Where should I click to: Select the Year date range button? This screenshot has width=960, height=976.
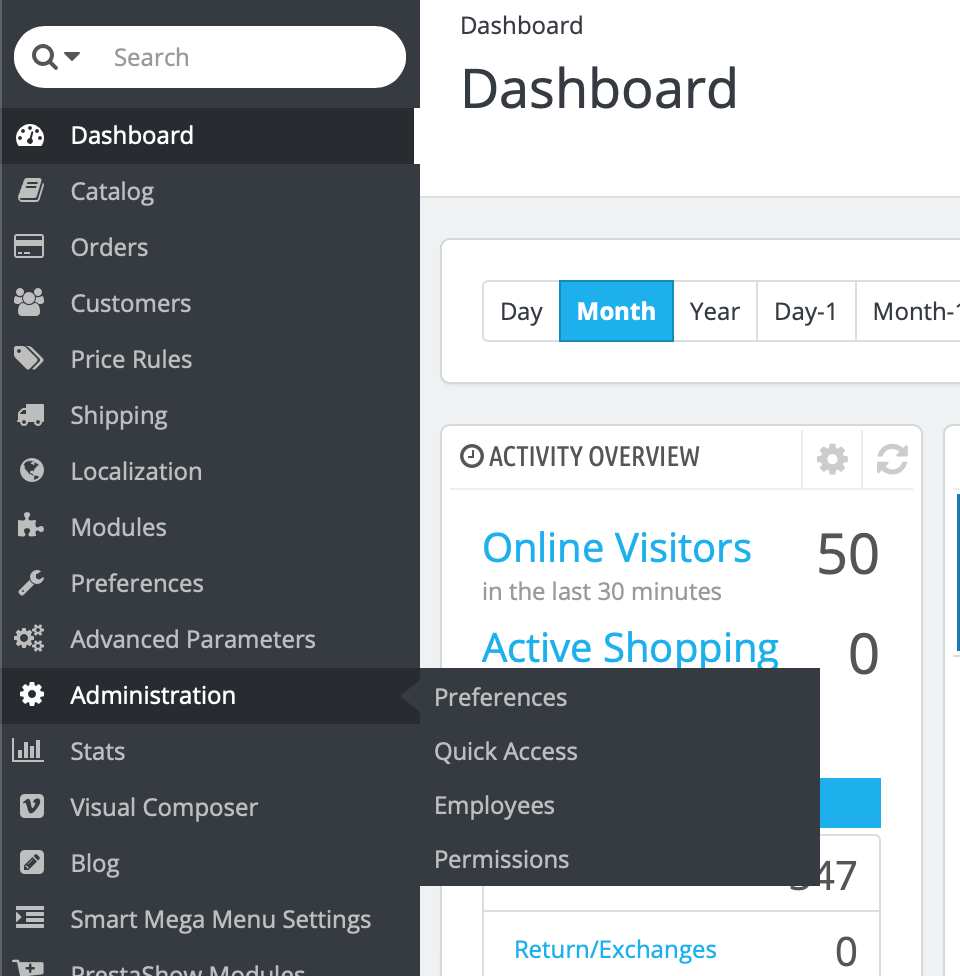[715, 311]
